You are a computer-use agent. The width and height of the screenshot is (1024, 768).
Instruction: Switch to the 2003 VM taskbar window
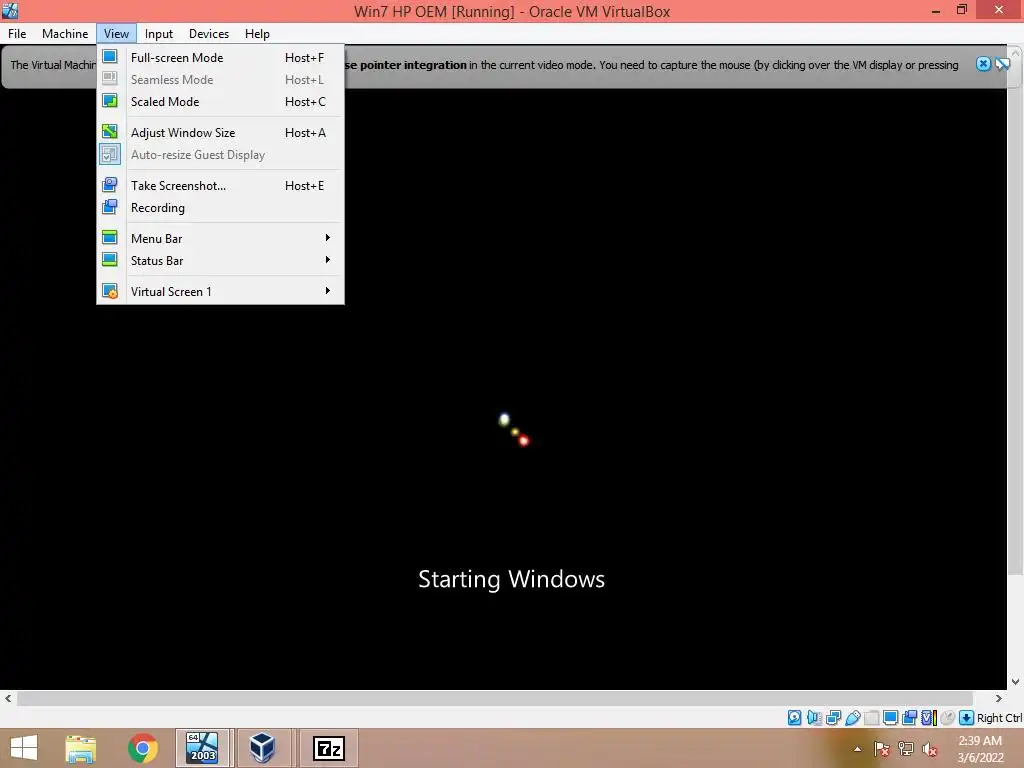(x=202, y=748)
